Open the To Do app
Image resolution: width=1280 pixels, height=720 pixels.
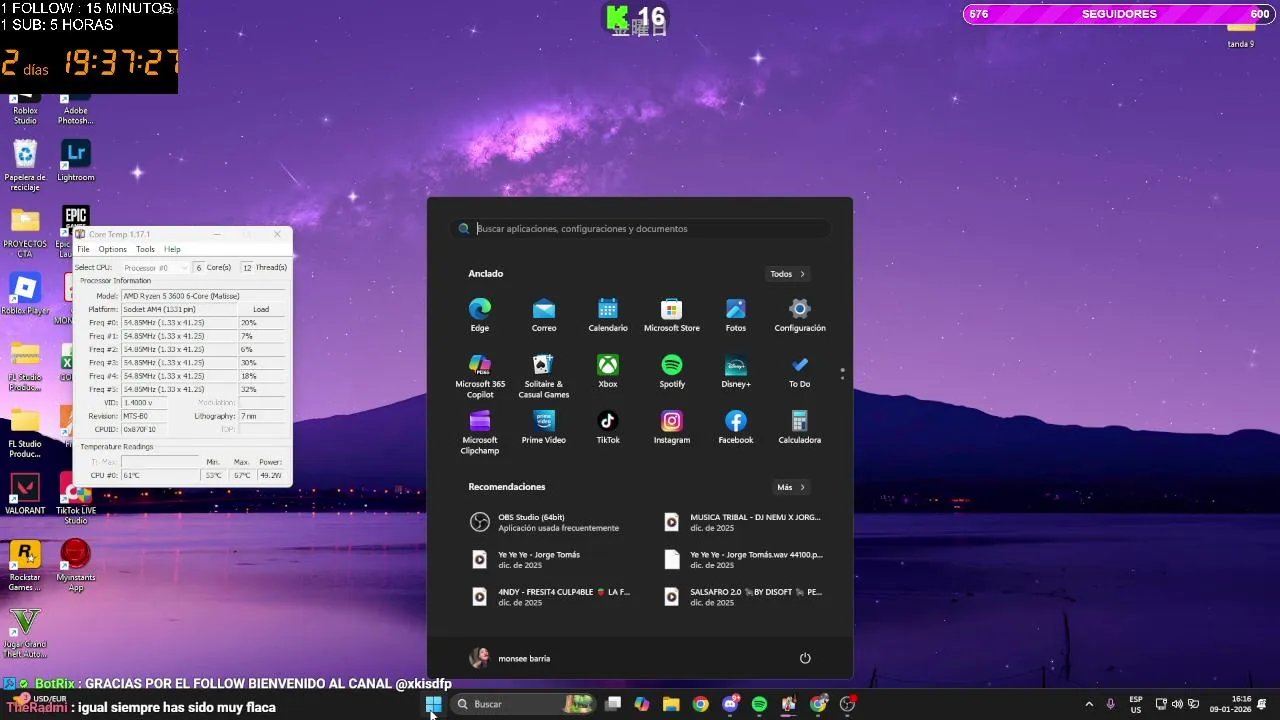click(800, 370)
